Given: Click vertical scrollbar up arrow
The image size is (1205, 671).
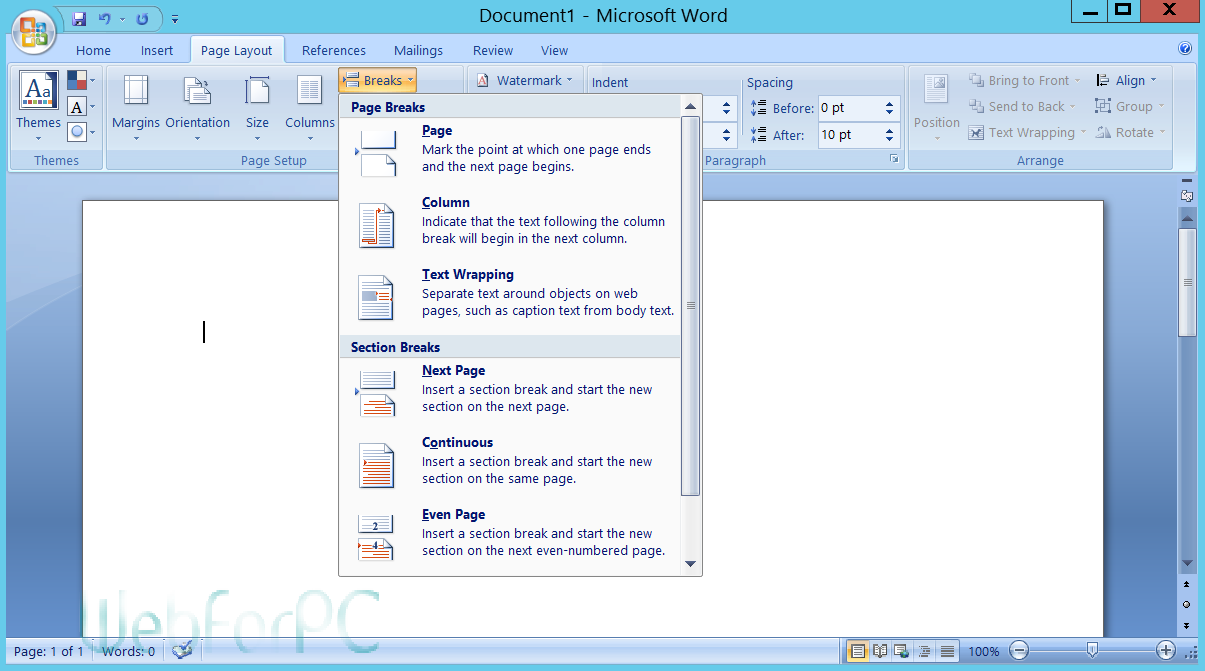Looking at the screenshot, I should (x=1187, y=216).
